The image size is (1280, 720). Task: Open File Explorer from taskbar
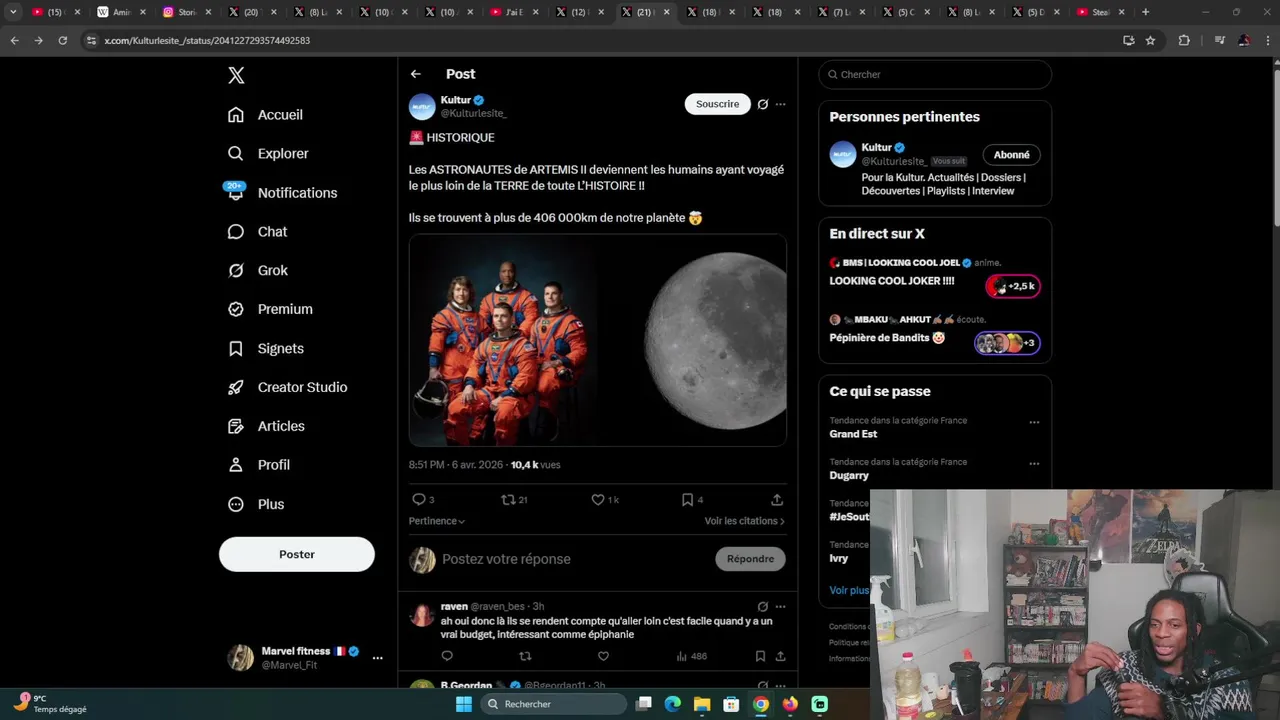coord(702,704)
